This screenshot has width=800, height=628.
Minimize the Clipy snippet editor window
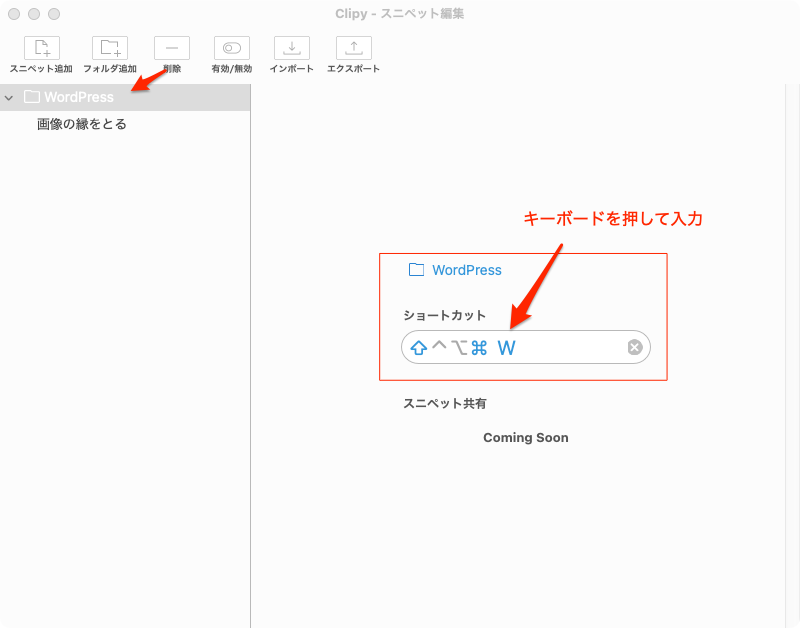tap(34, 14)
